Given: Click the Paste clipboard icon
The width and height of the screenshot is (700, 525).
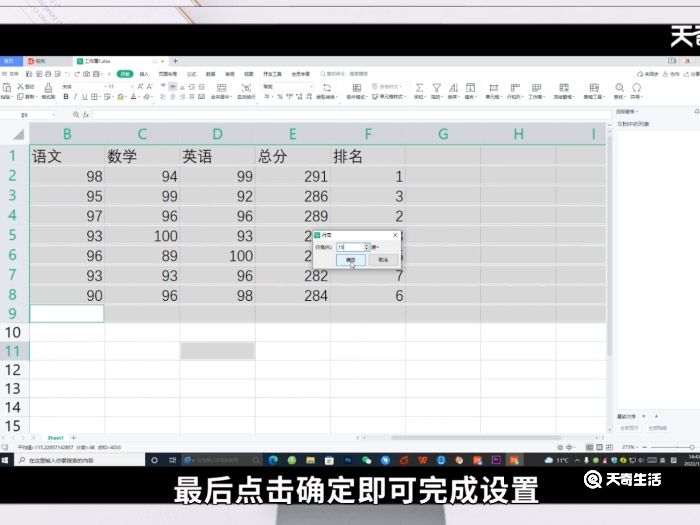Looking at the screenshot, I should pos(7,88).
